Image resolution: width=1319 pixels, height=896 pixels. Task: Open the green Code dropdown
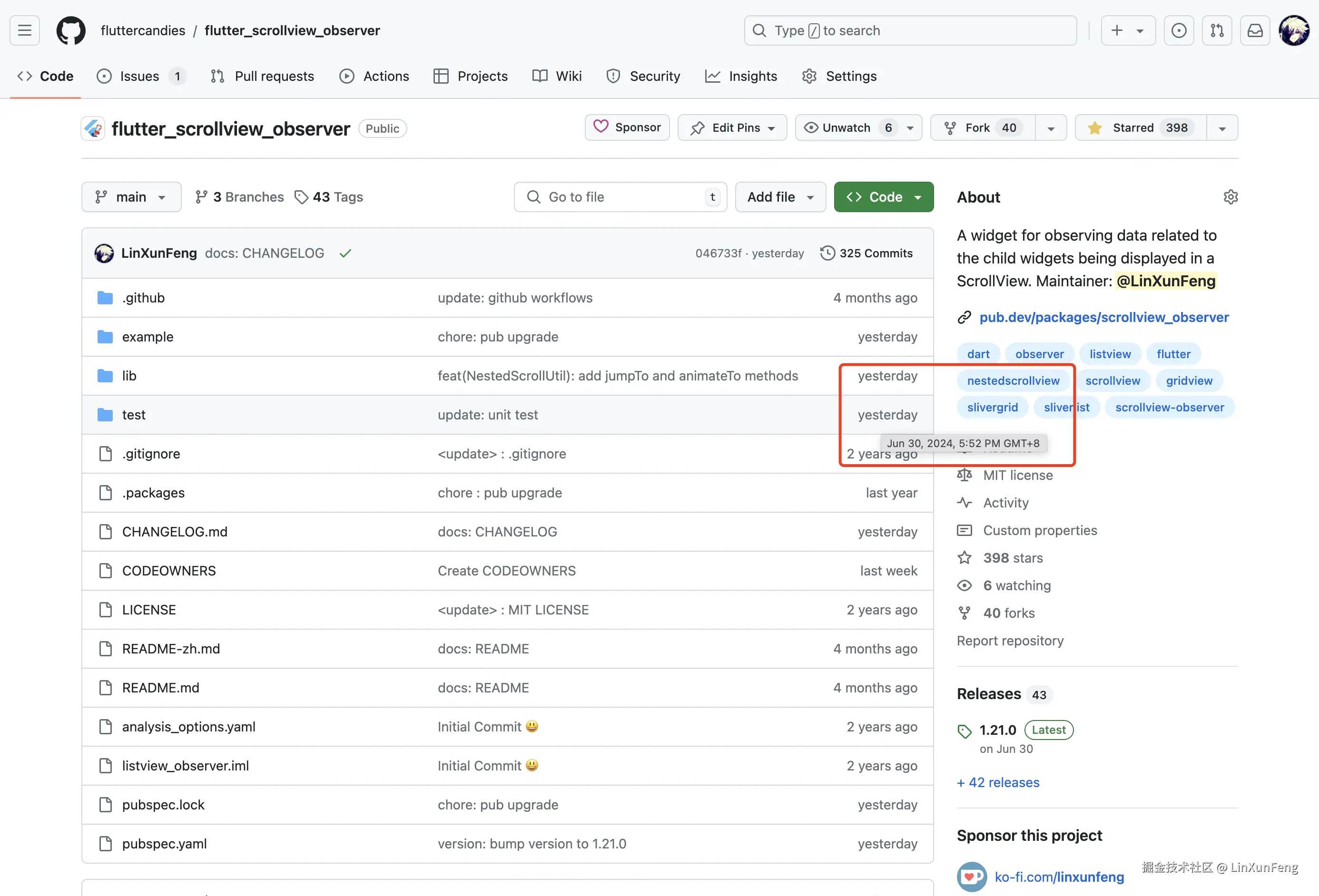[883, 197]
